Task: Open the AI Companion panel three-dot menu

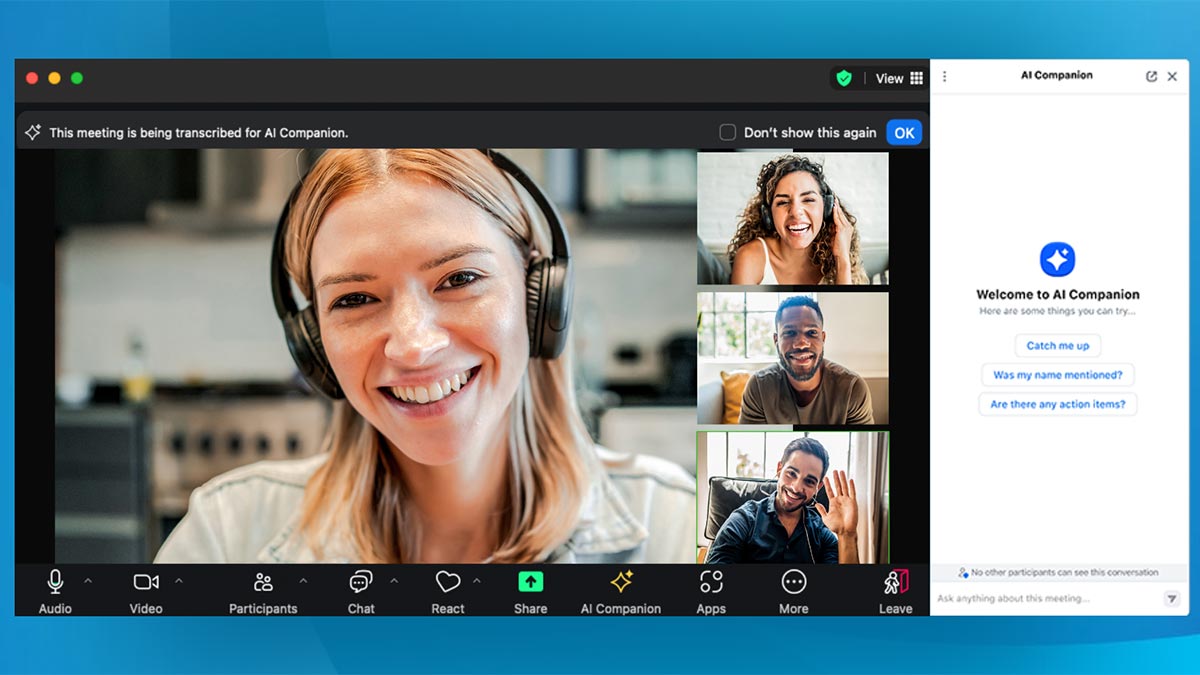Action: click(x=945, y=76)
